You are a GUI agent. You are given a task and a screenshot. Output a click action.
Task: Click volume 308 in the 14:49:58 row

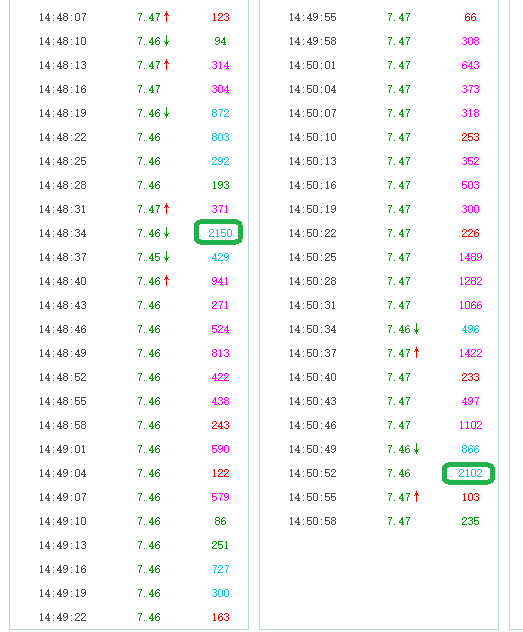470,41
